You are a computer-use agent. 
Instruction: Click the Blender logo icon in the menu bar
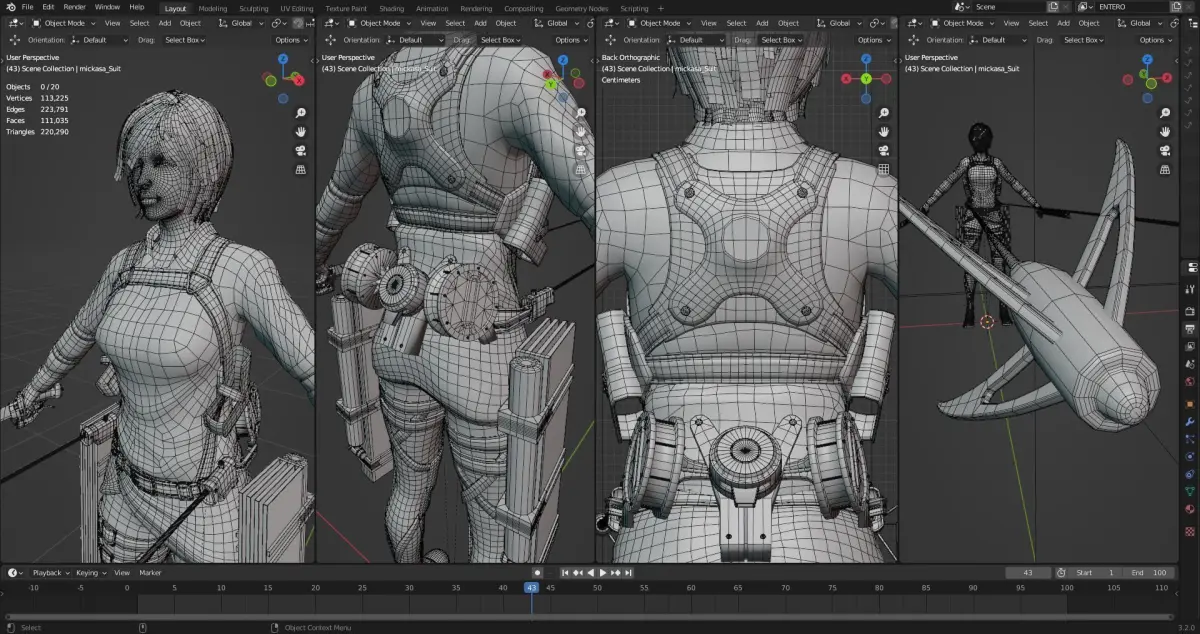pyautogui.click(x=11, y=7)
